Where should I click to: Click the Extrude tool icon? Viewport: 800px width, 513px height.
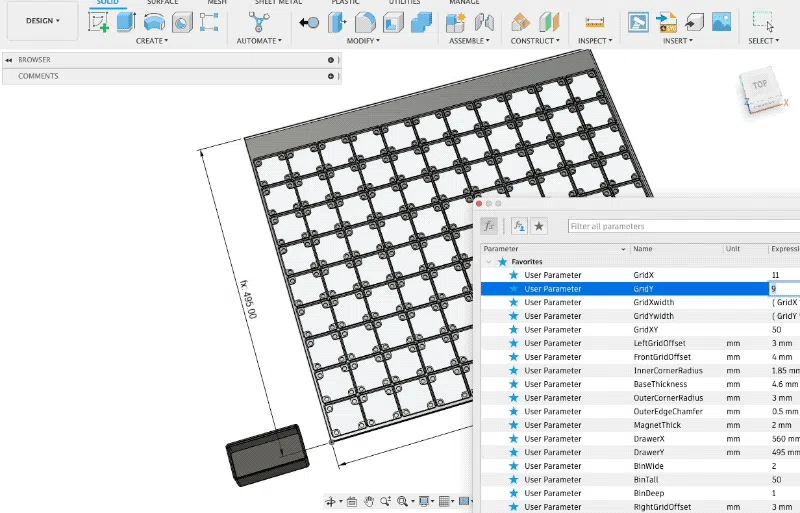[126, 21]
